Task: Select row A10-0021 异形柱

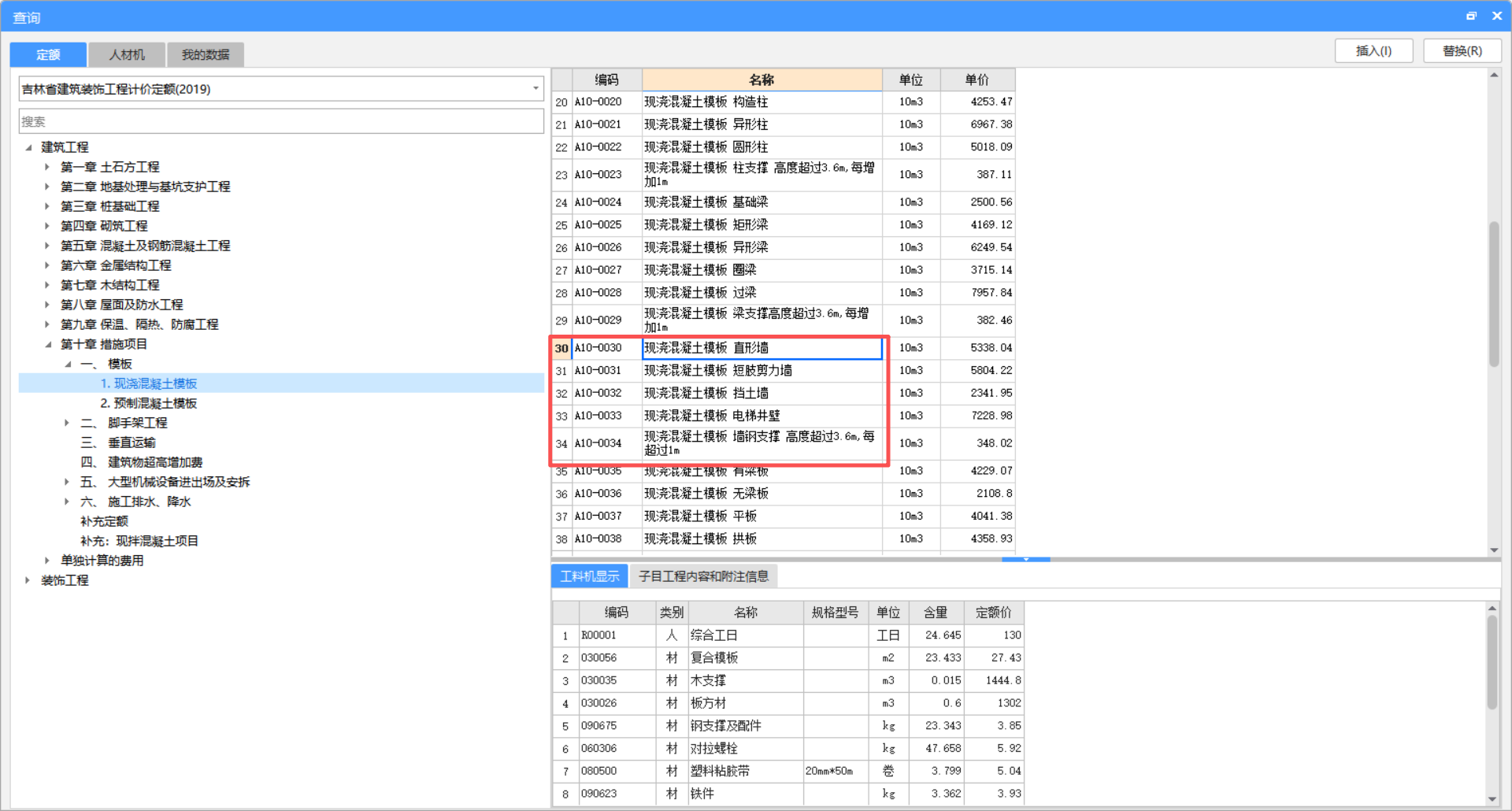Action: click(x=784, y=124)
